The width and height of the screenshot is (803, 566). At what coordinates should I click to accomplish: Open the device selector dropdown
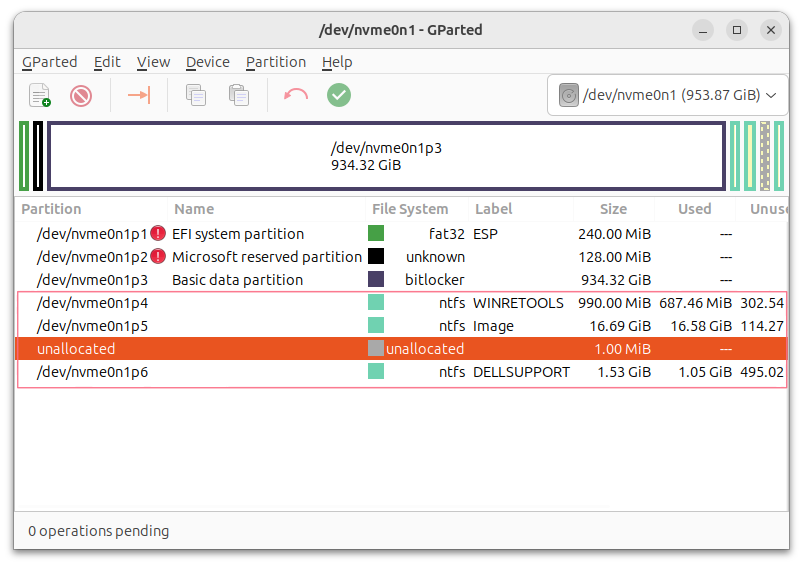tap(667, 96)
